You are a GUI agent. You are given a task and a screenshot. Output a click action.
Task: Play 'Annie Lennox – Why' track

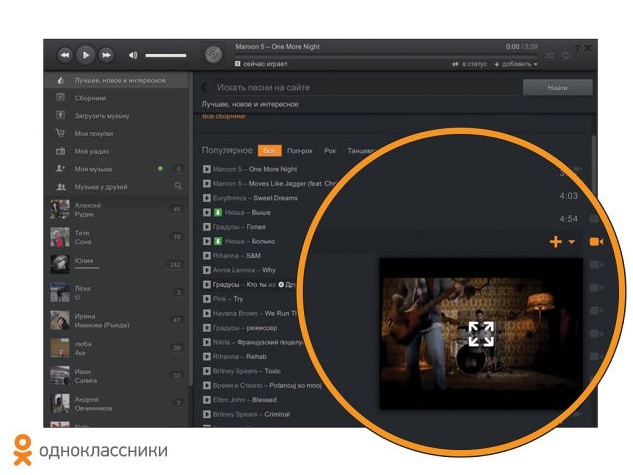pyautogui.click(x=207, y=270)
